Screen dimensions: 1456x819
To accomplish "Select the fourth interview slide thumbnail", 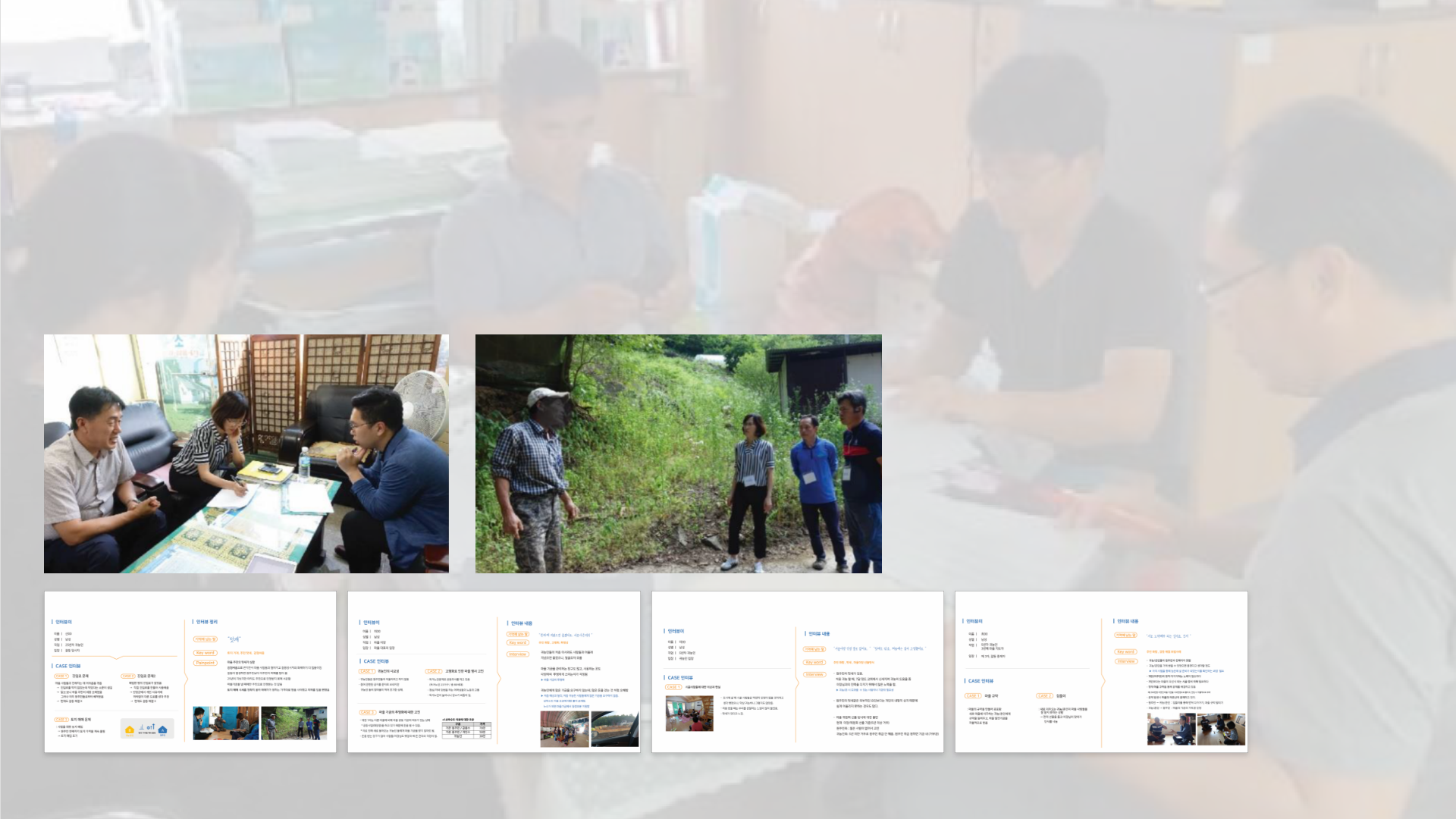I will [x=1100, y=672].
